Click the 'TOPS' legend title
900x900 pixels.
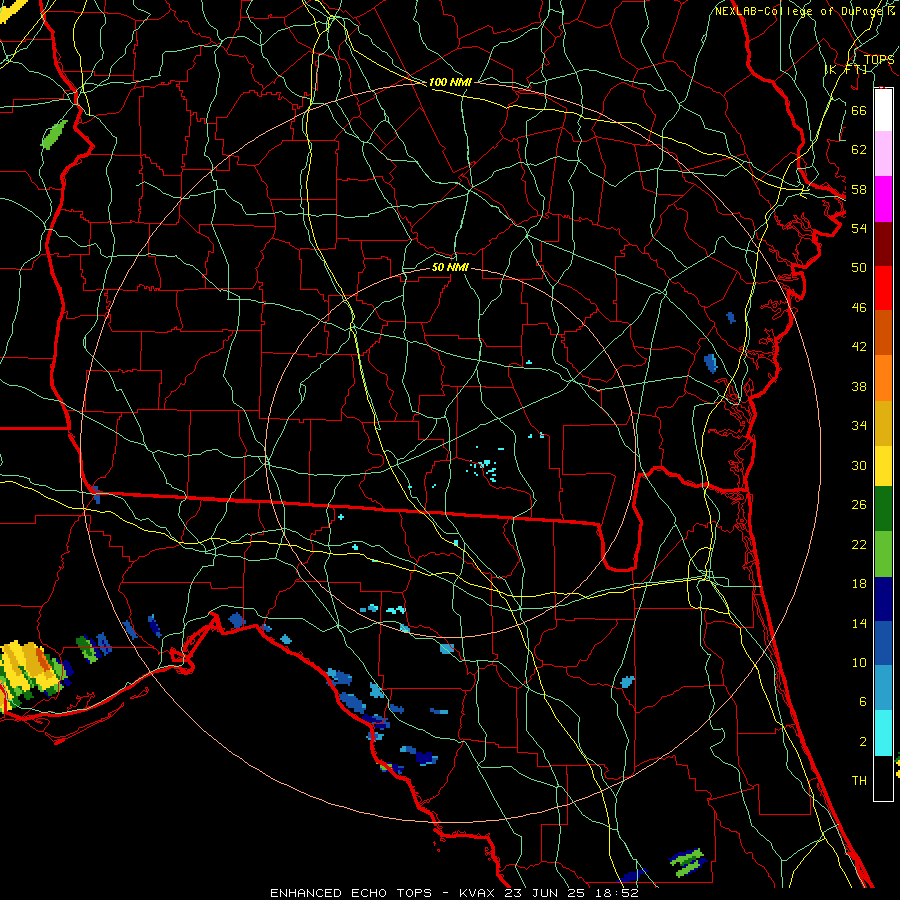click(879, 59)
